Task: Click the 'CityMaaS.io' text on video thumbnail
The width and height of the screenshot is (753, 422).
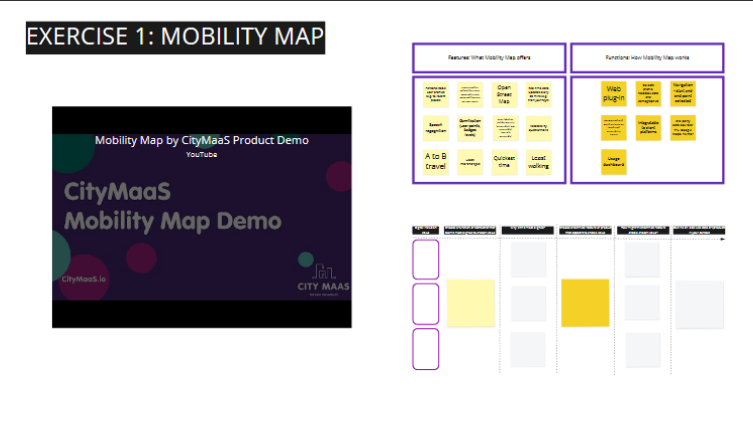Action: click(85, 280)
